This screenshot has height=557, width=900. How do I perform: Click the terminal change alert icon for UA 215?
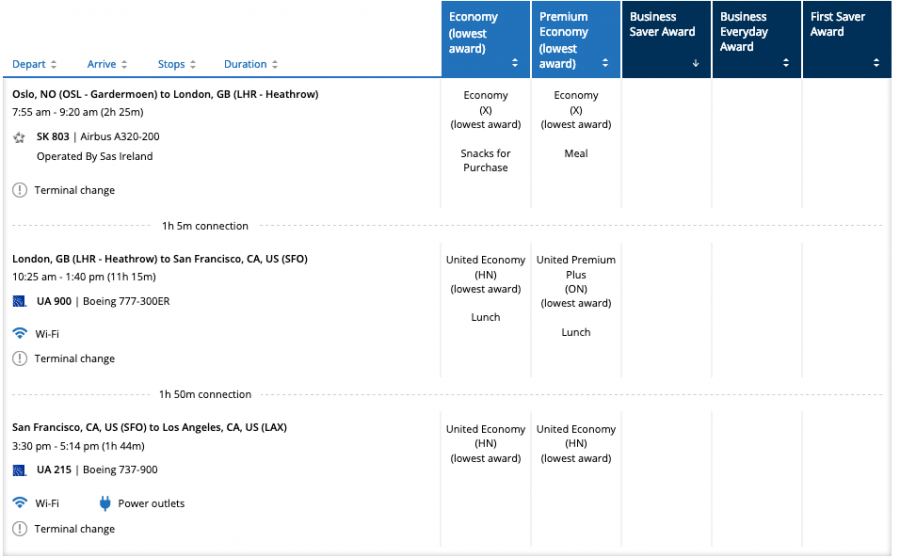(x=19, y=528)
